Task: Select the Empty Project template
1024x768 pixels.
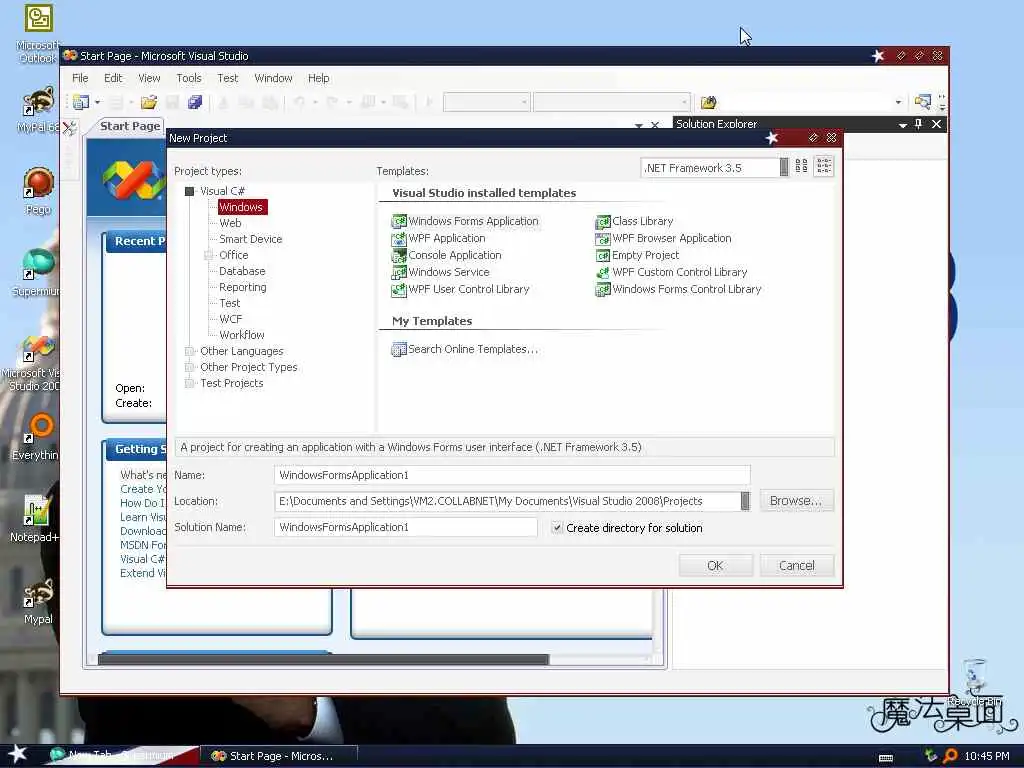Action: tap(637, 255)
